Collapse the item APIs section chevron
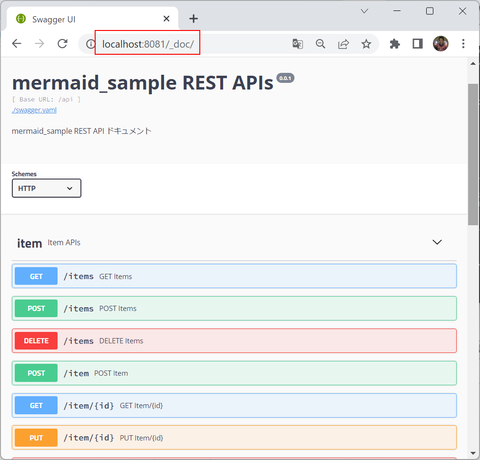 [x=437, y=242]
